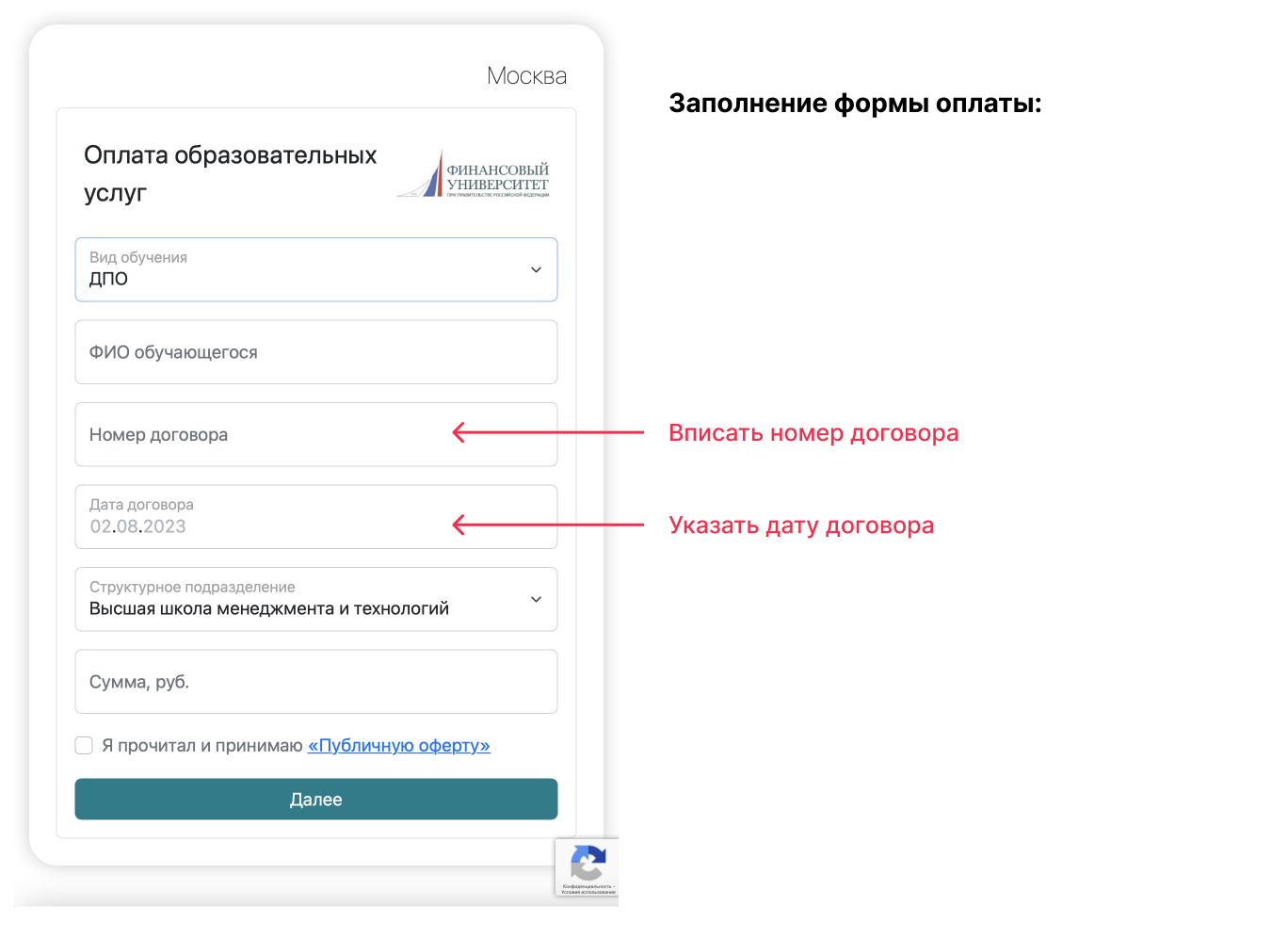Click the Москва city label
This screenshot has height=938, width=1288.
pyautogui.click(x=527, y=76)
